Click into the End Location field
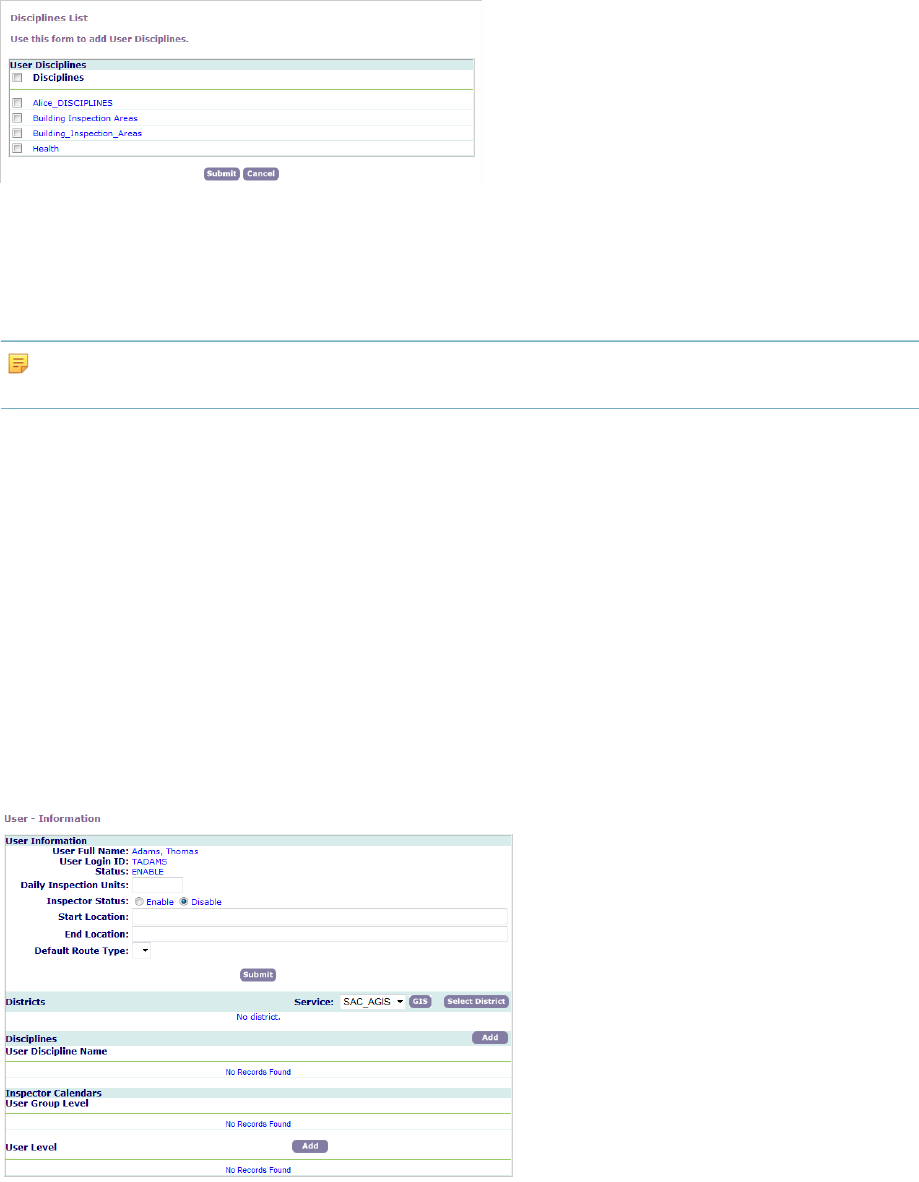The height and width of the screenshot is (1182, 919). coord(320,934)
